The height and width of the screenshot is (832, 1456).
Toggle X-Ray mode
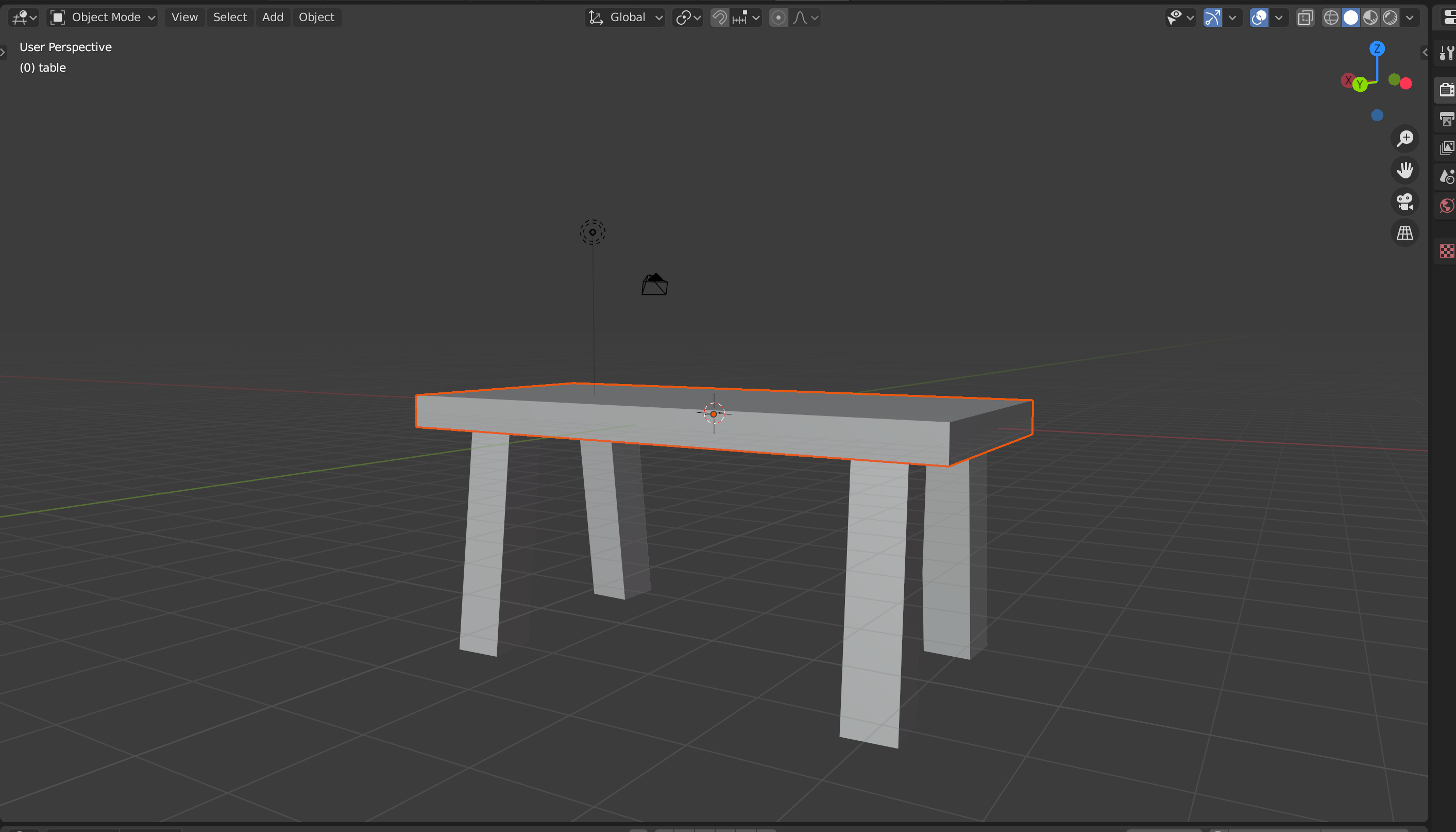(x=1305, y=18)
